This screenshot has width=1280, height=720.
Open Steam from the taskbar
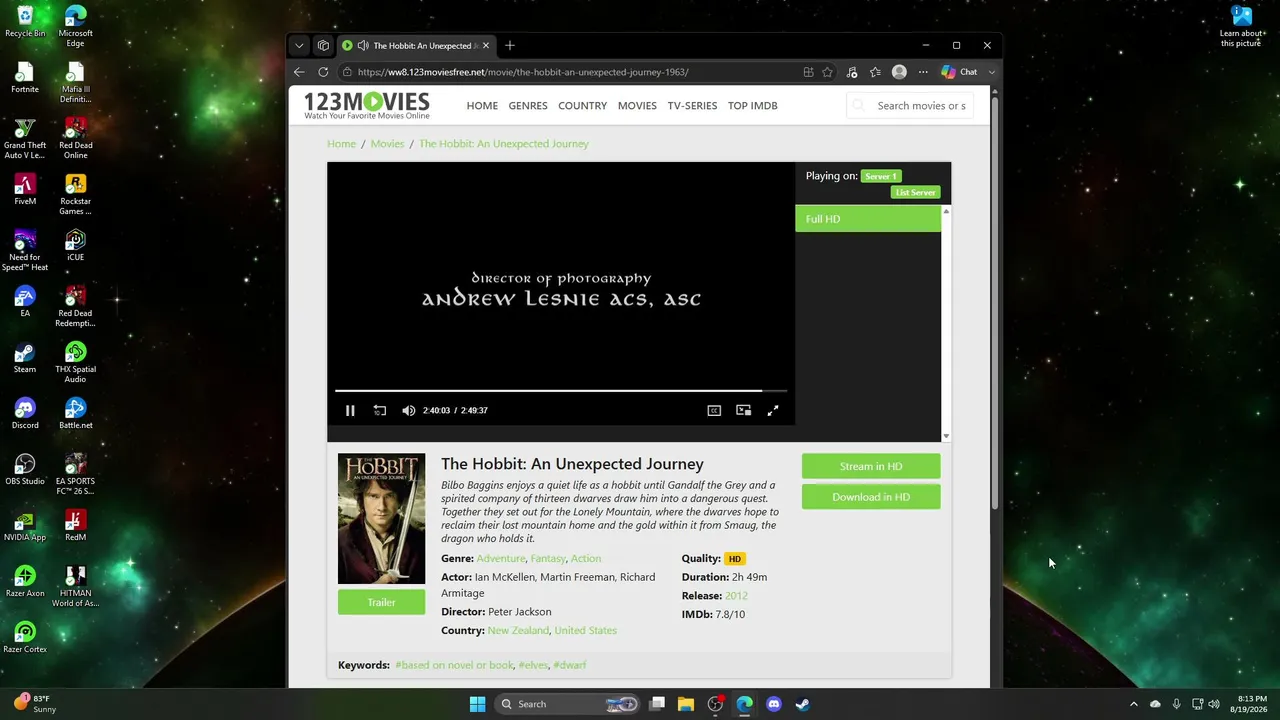(802, 704)
